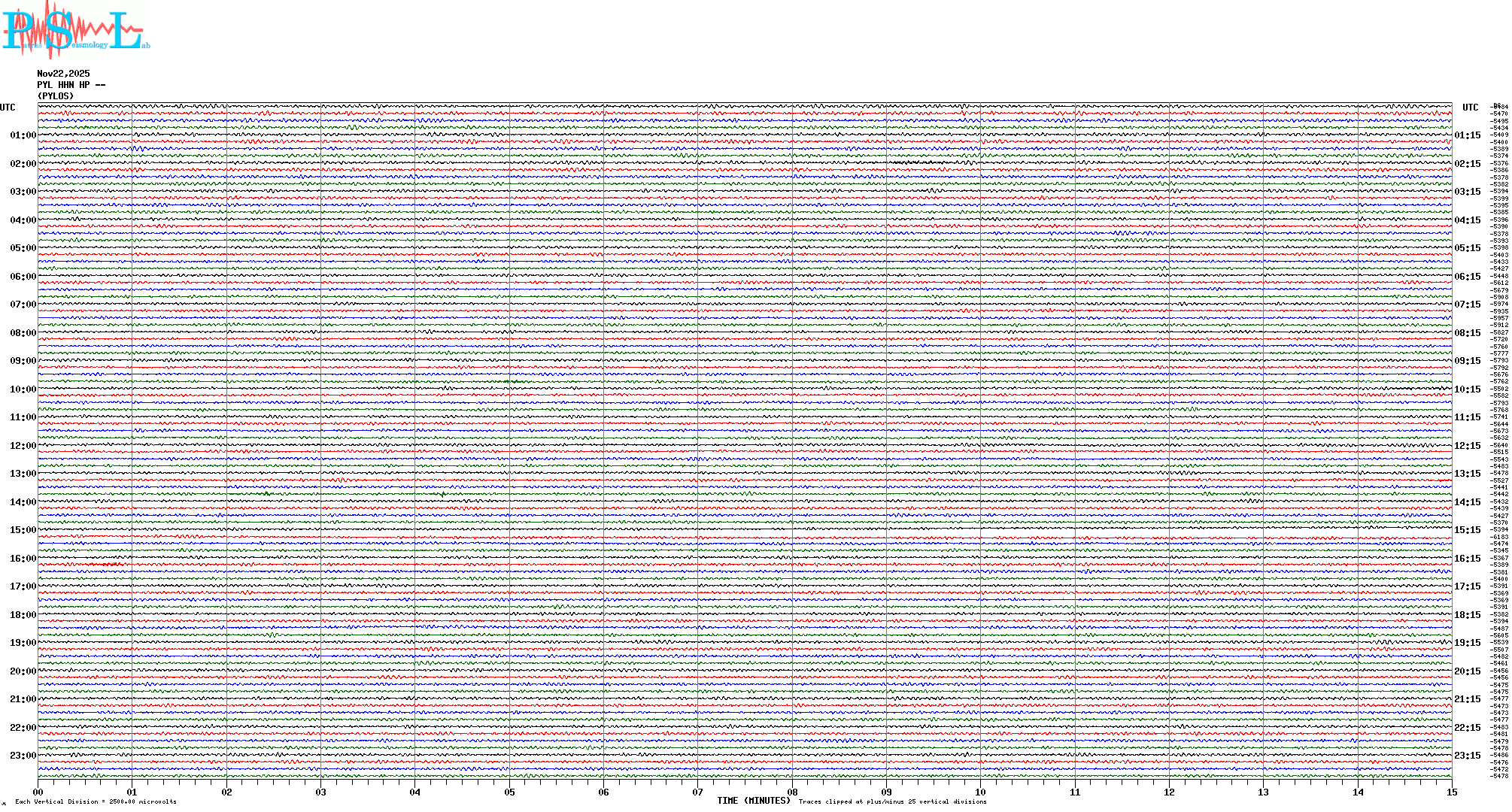Click the PYL HHN HP station label

pos(71,85)
